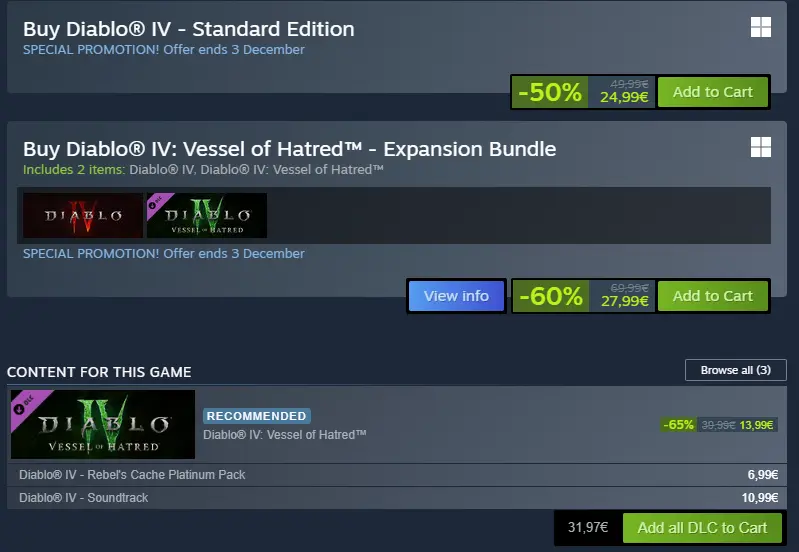This screenshot has width=799, height=552.
Task: Click Windows icon on Standard Edition panel
Action: (x=761, y=27)
